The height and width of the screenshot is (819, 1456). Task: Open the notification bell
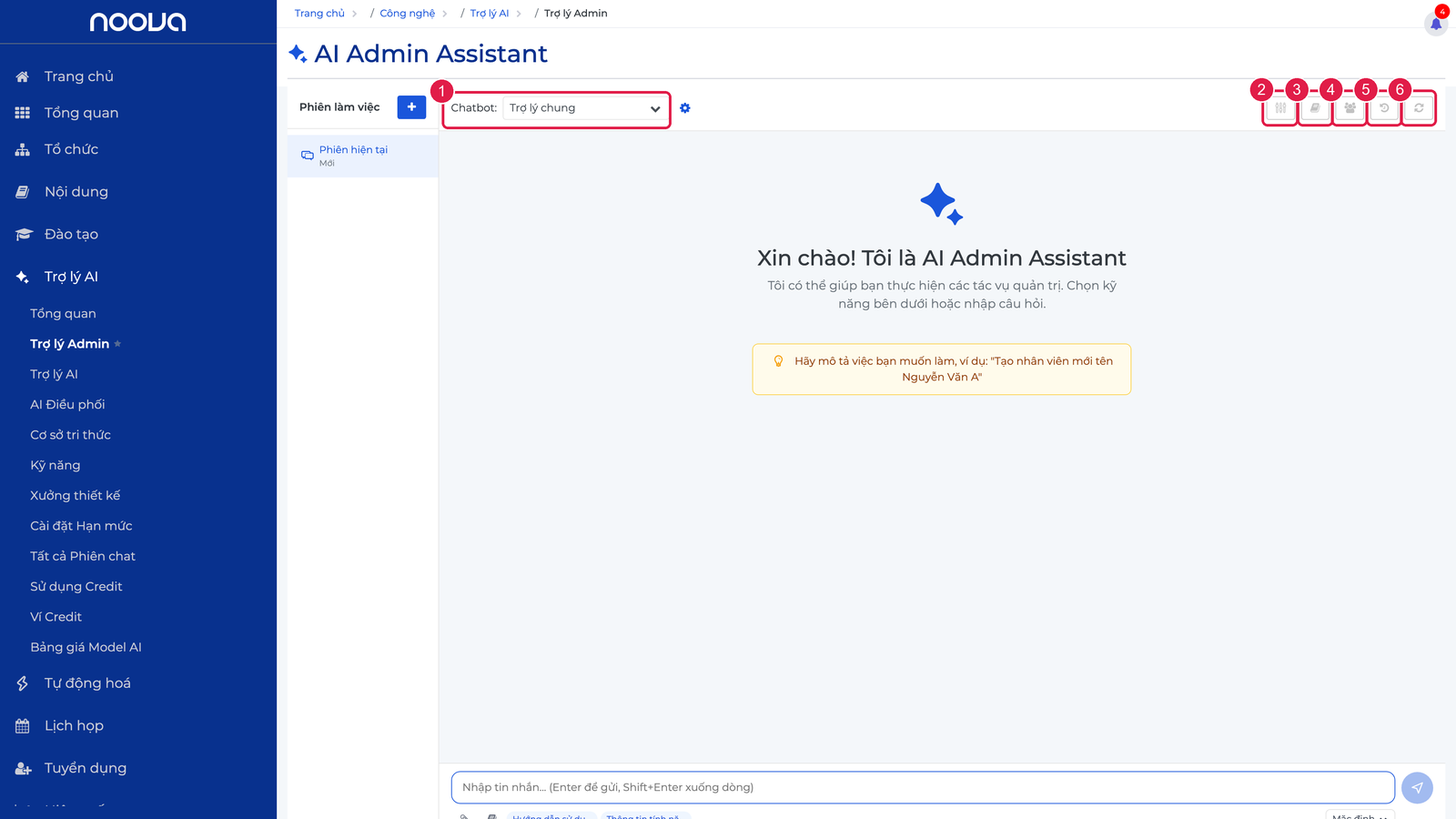(x=1436, y=24)
